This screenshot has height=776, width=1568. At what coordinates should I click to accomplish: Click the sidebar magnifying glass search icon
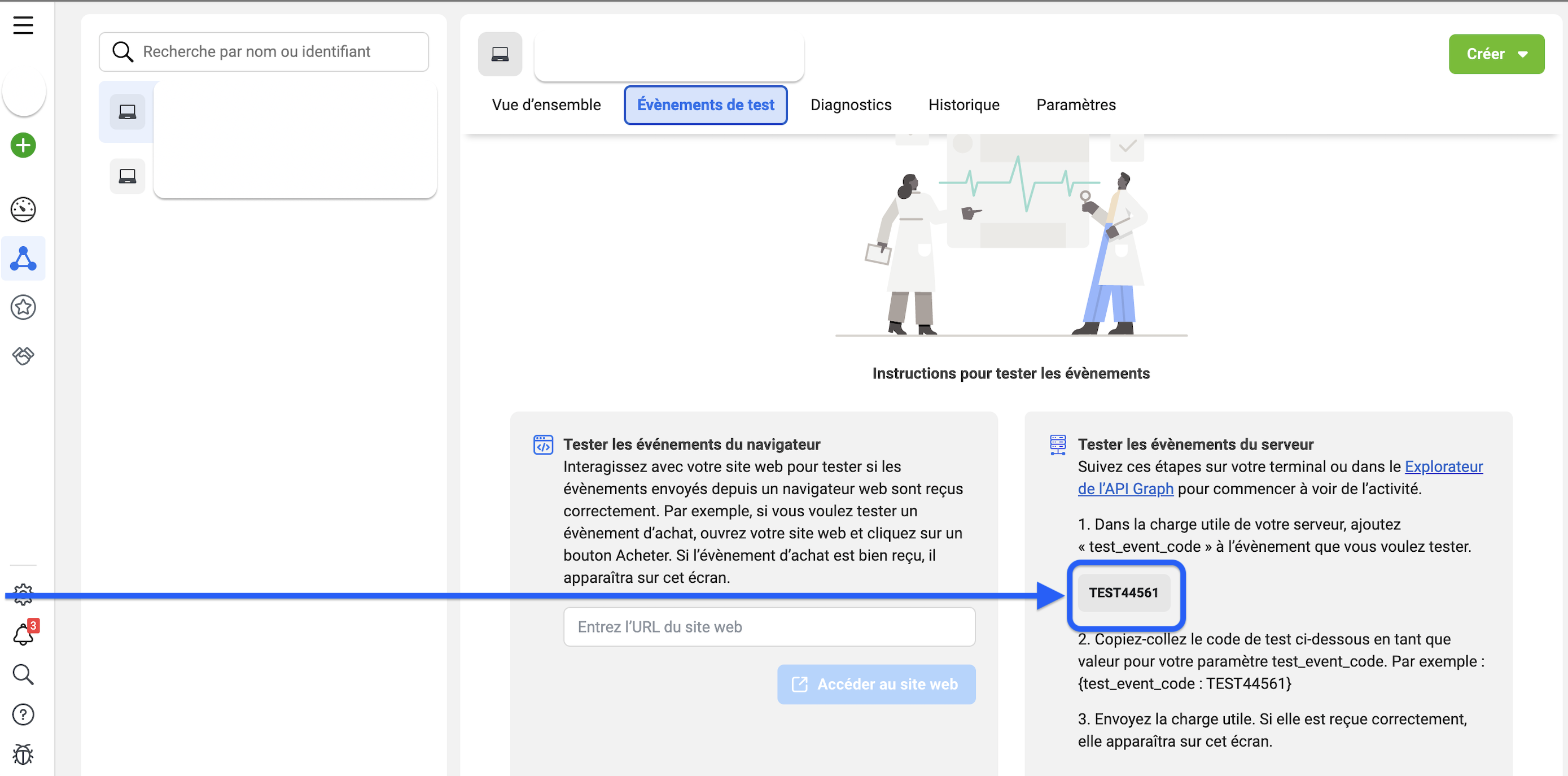pyautogui.click(x=23, y=674)
